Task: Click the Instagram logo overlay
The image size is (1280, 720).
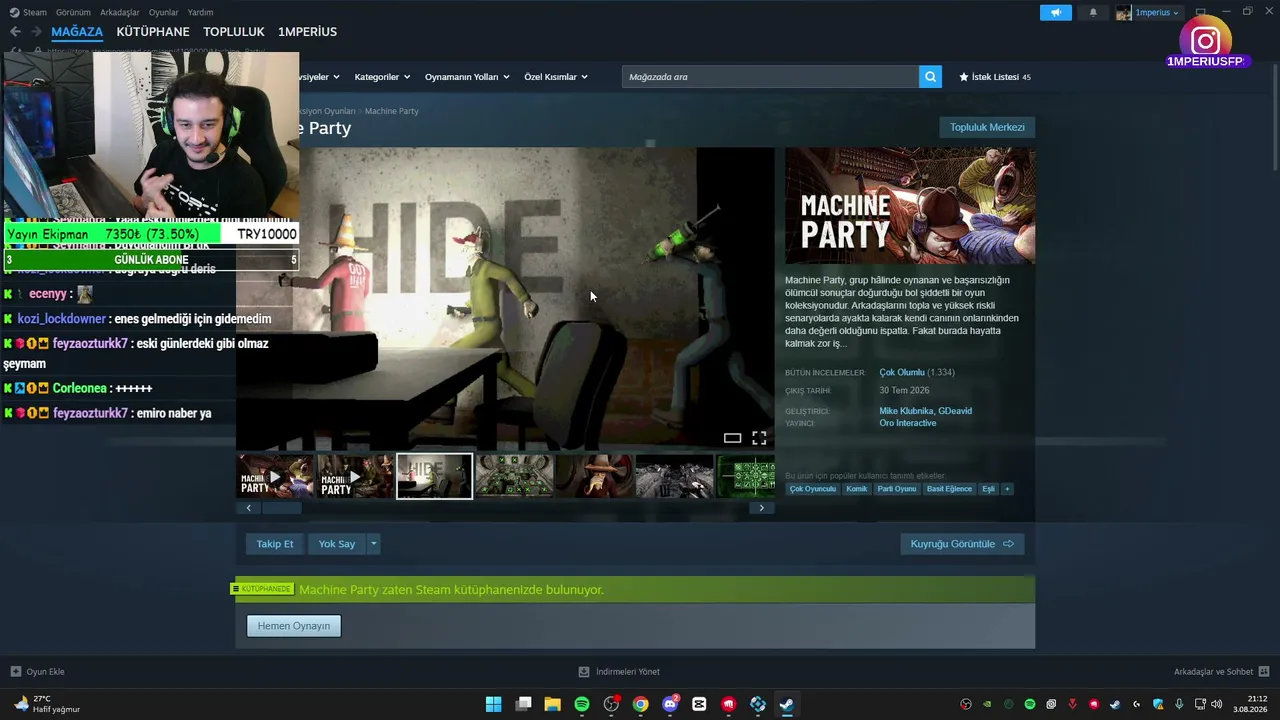Action: pos(1205,41)
